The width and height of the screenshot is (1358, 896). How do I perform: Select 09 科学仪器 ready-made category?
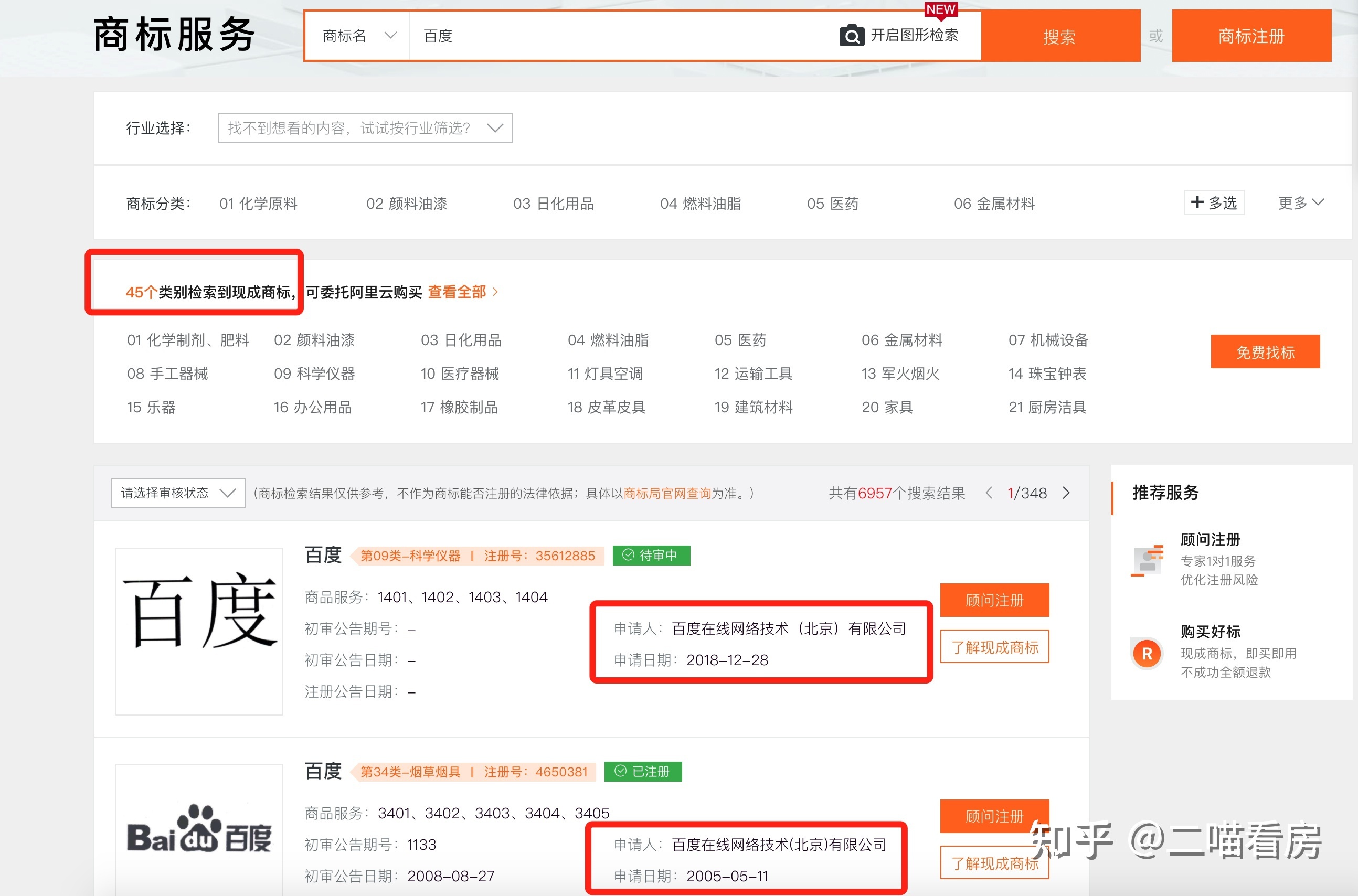(314, 374)
